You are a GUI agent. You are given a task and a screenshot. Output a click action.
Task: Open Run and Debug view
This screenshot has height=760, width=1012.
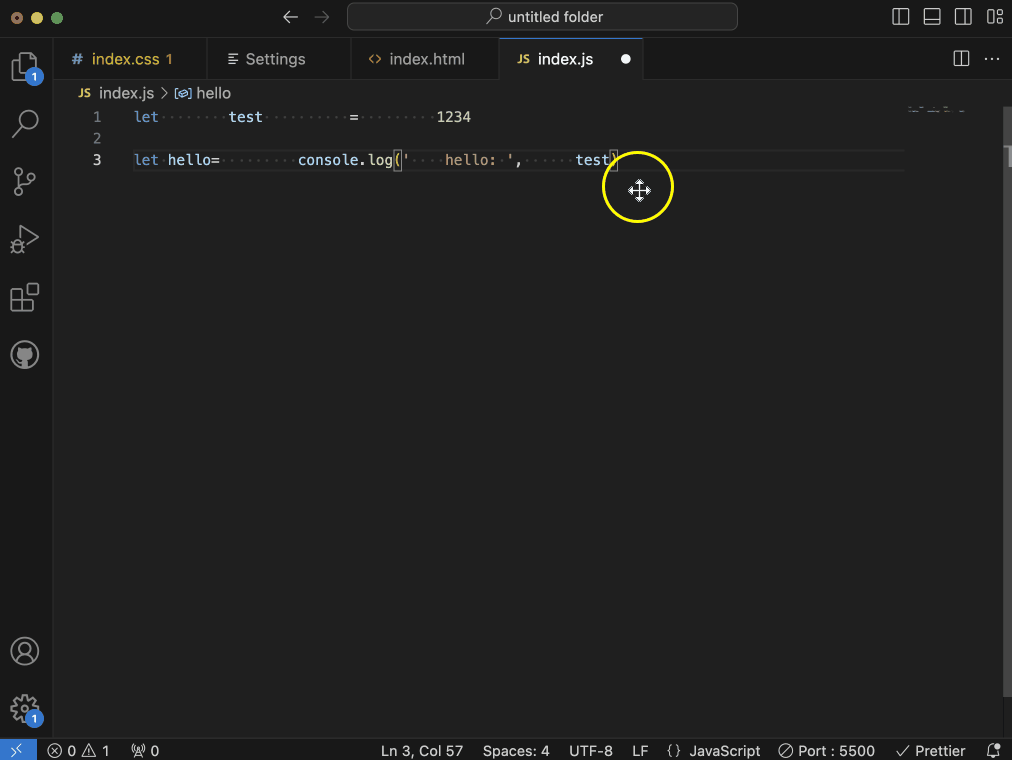[x=24, y=240]
